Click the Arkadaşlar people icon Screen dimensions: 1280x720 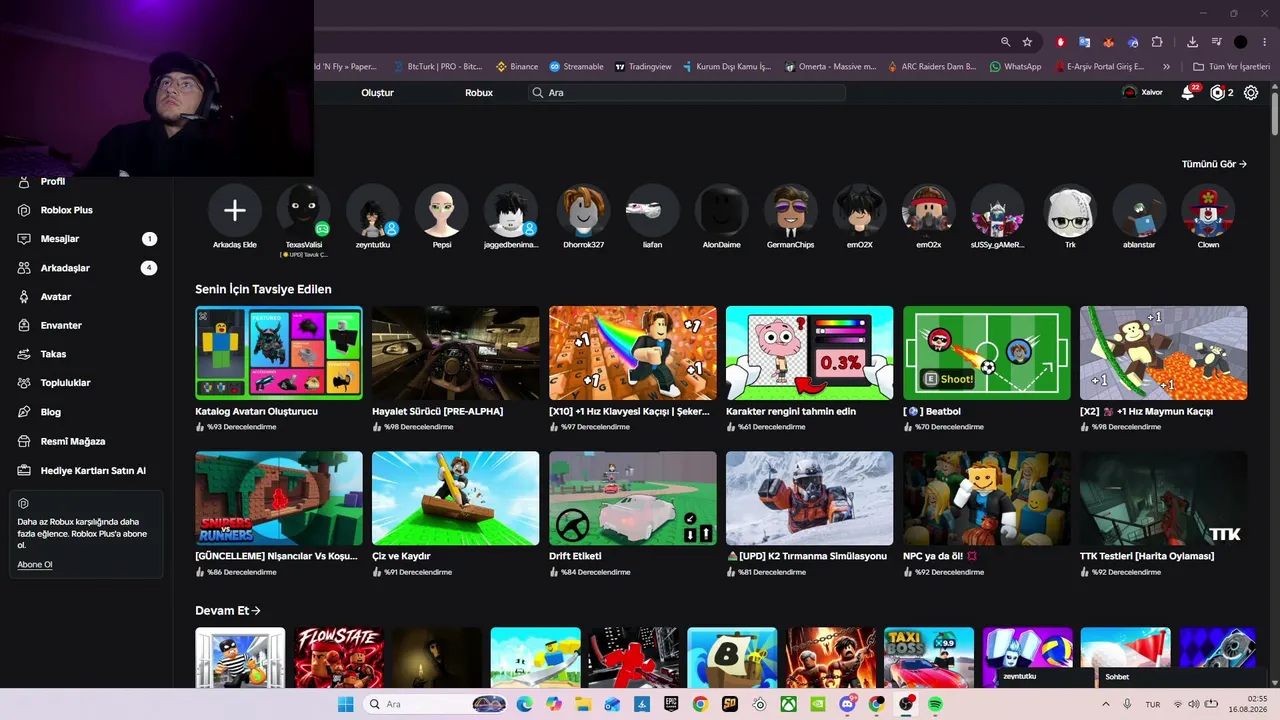click(24, 268)
